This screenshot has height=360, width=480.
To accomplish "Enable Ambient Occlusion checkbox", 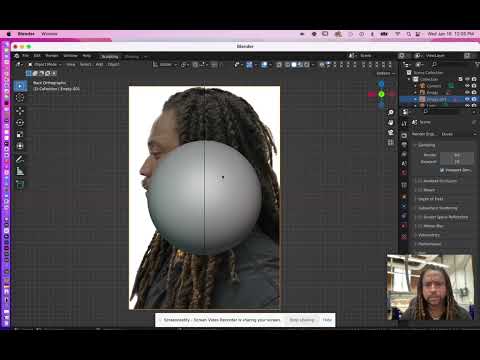I will tap(420, 181).
